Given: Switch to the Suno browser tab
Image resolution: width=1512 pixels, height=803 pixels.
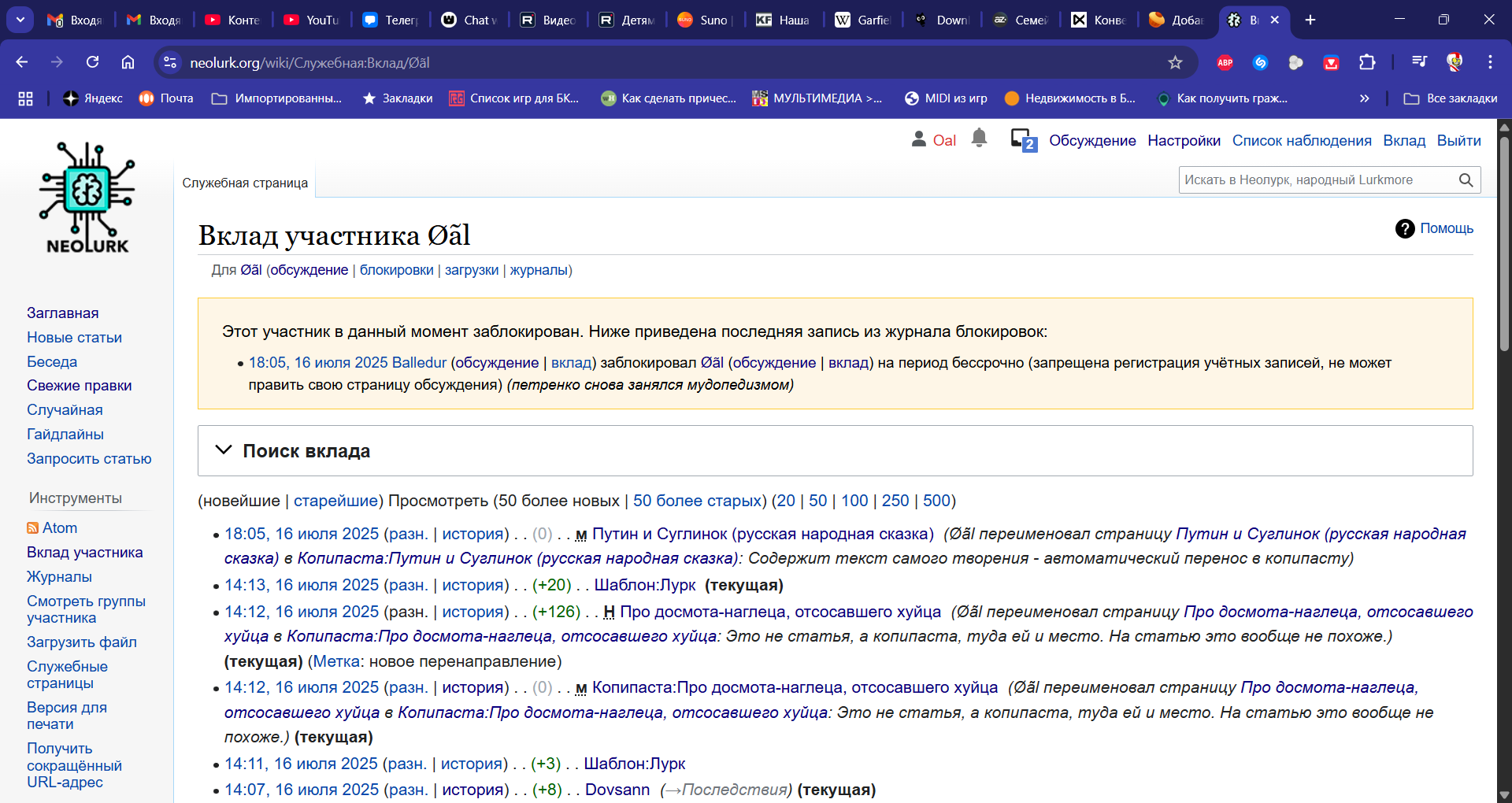Looking at the screenshot, I should click(704, 20).
